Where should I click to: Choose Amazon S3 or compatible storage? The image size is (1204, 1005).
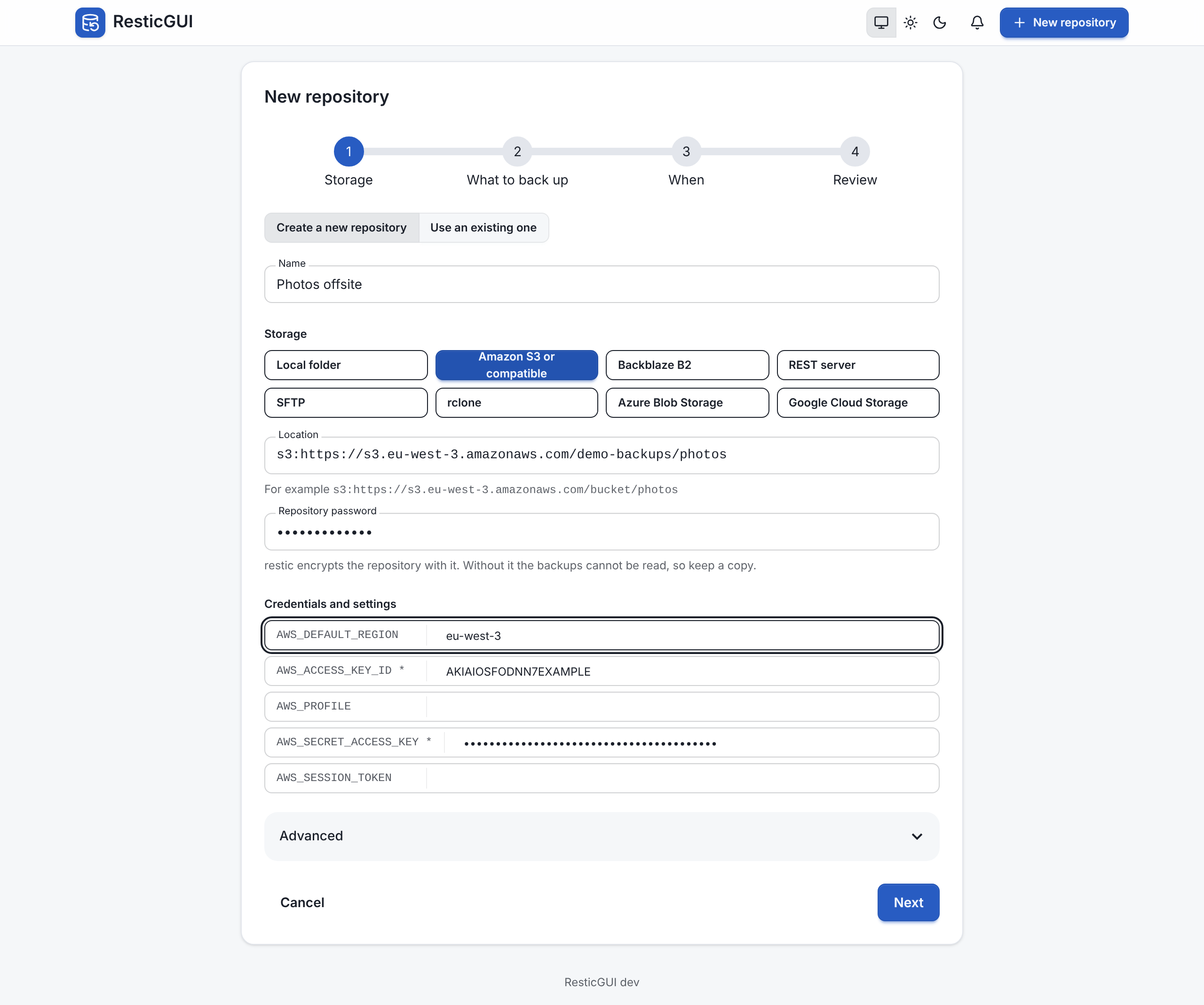click(x=516, y=365)
